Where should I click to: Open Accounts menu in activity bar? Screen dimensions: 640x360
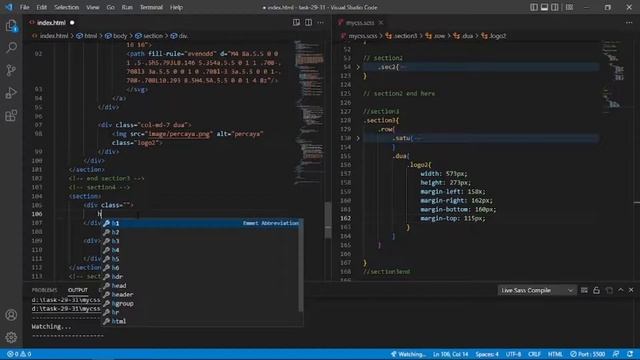[x=11, y=315]
